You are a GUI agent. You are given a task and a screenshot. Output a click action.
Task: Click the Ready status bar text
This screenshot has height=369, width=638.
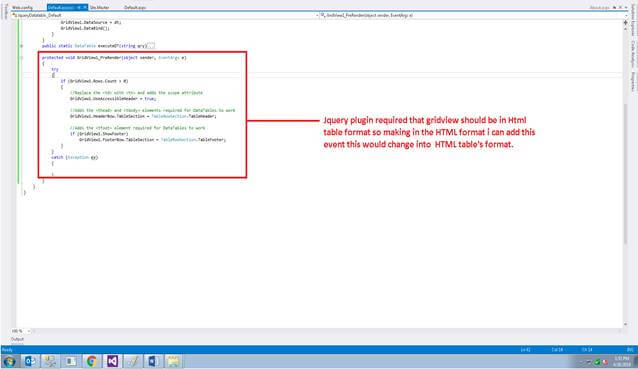pyautogui.click(x=7, y=350)
